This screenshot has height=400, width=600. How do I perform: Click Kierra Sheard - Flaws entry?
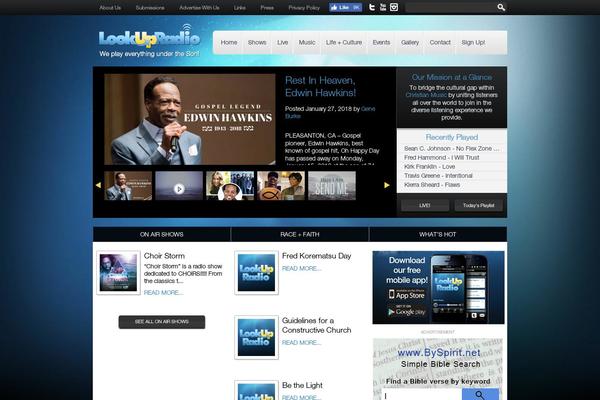[x=432, y=185]
